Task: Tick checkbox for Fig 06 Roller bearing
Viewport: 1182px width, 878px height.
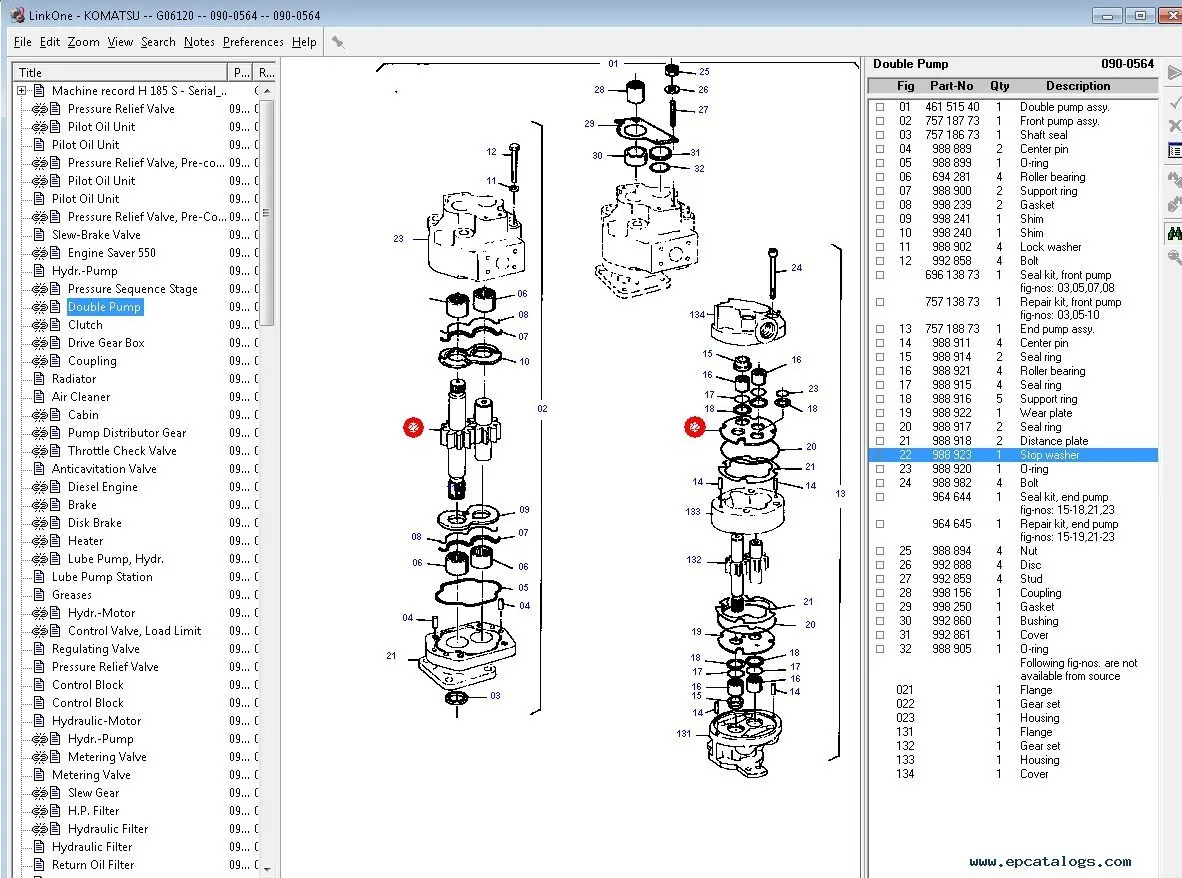Action: coord(880,177)
